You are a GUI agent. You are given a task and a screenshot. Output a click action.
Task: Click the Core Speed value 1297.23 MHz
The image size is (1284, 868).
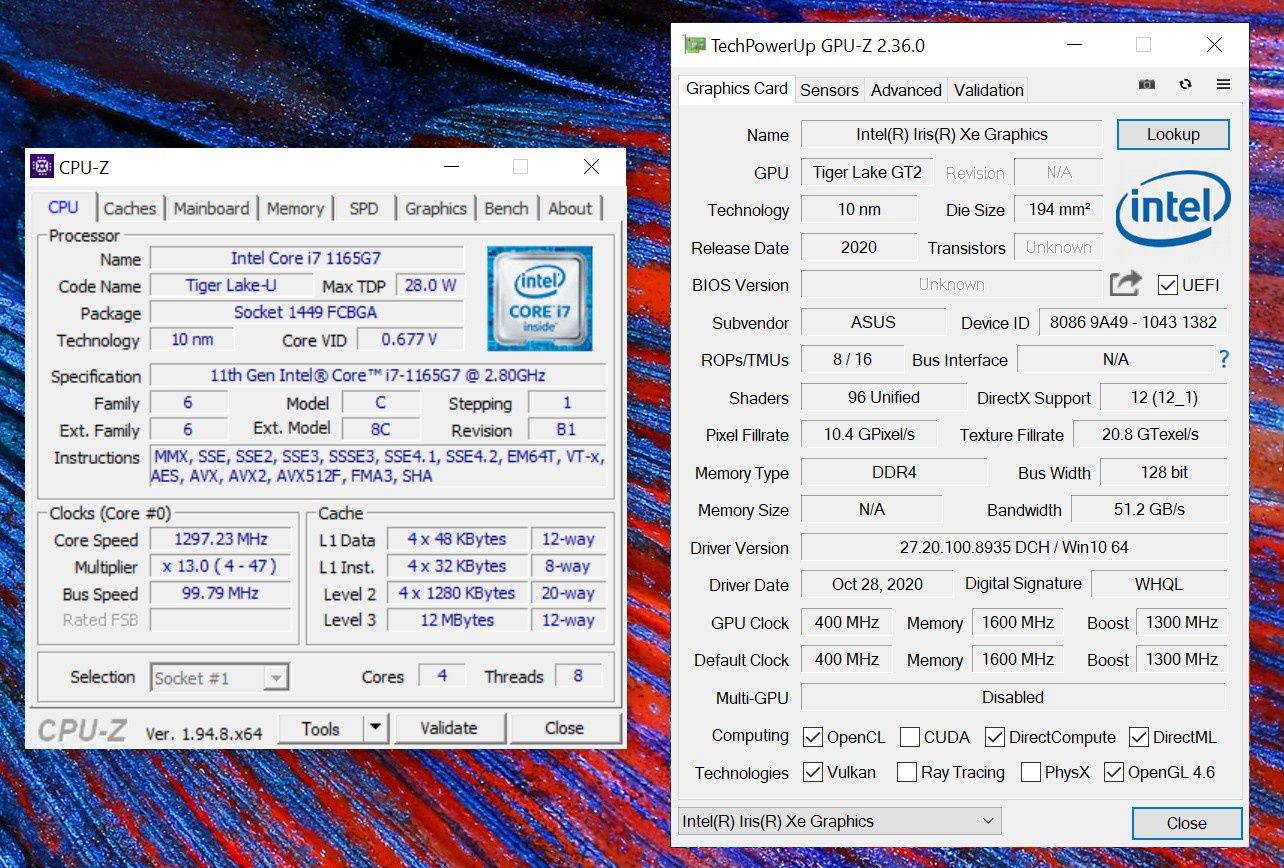pos(220,539)
